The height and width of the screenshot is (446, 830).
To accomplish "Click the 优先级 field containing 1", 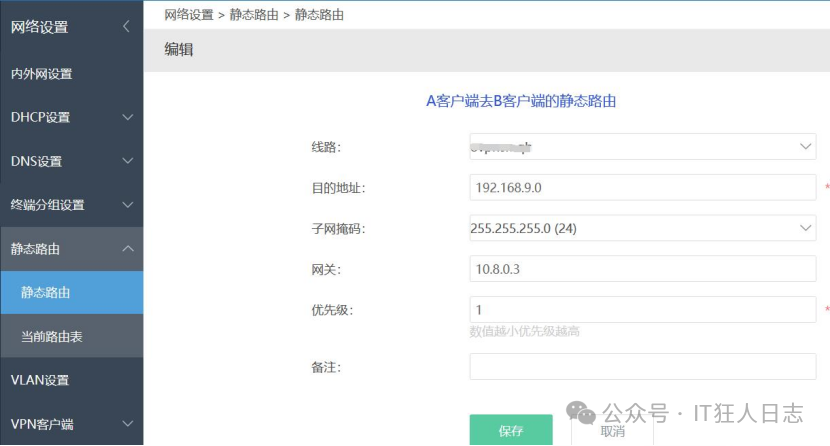I will coord(643,310).
